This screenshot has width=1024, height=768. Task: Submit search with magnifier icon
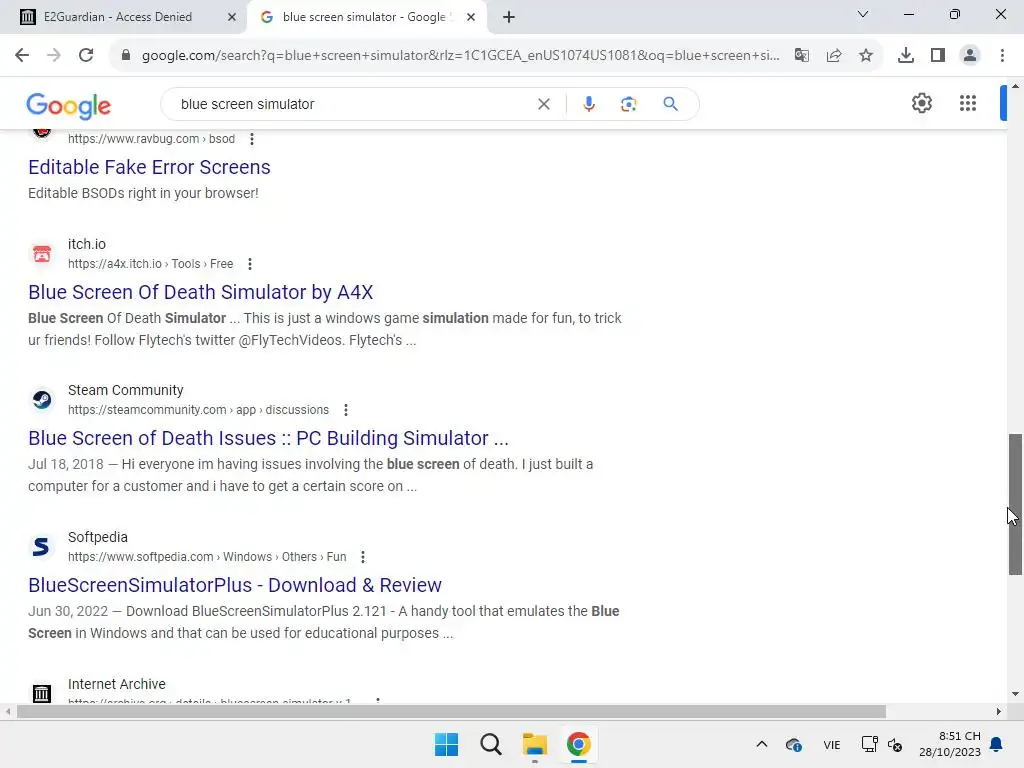coord(670,104)
